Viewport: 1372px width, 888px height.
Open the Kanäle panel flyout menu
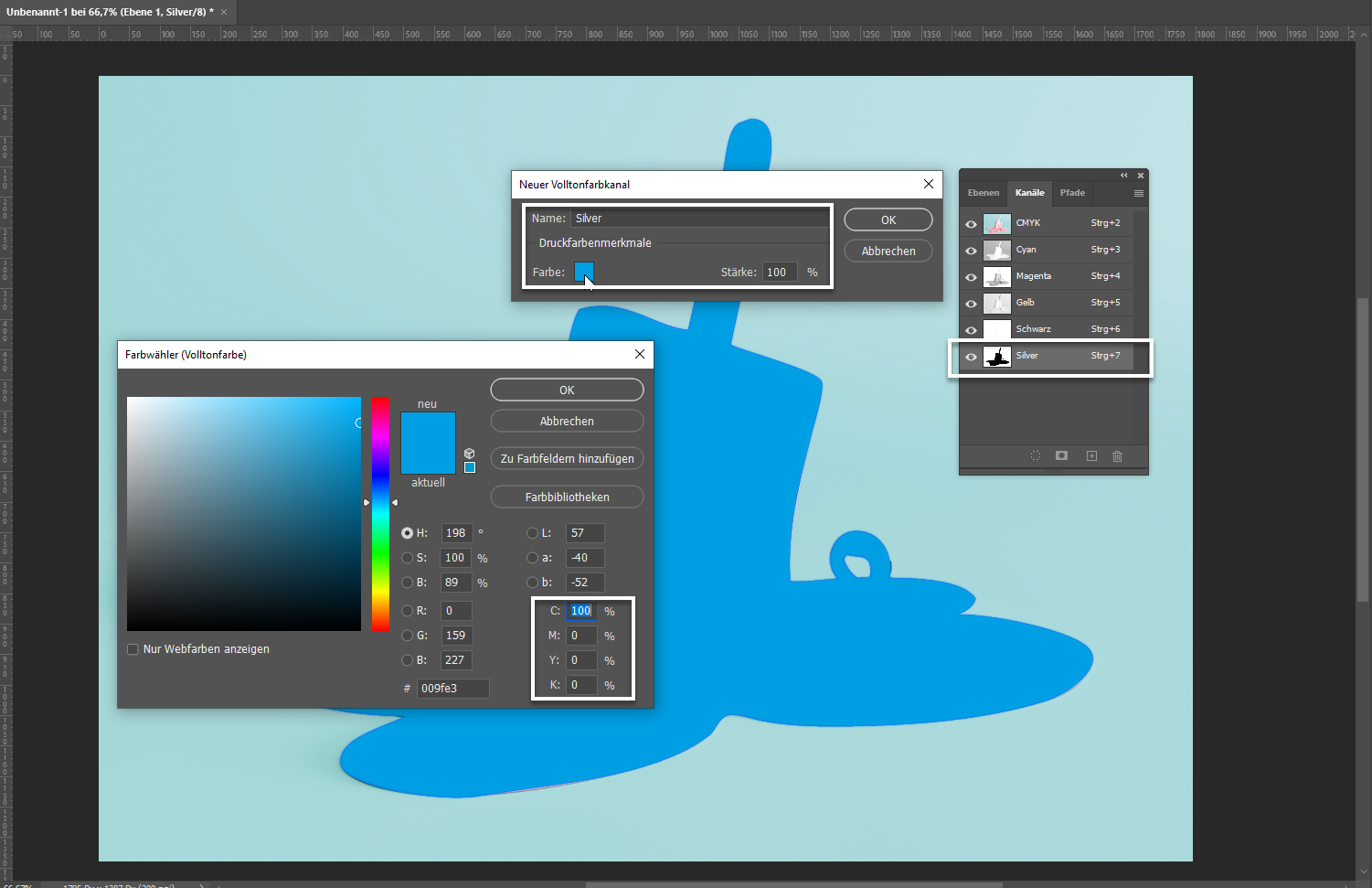(x=1139, y=193)
